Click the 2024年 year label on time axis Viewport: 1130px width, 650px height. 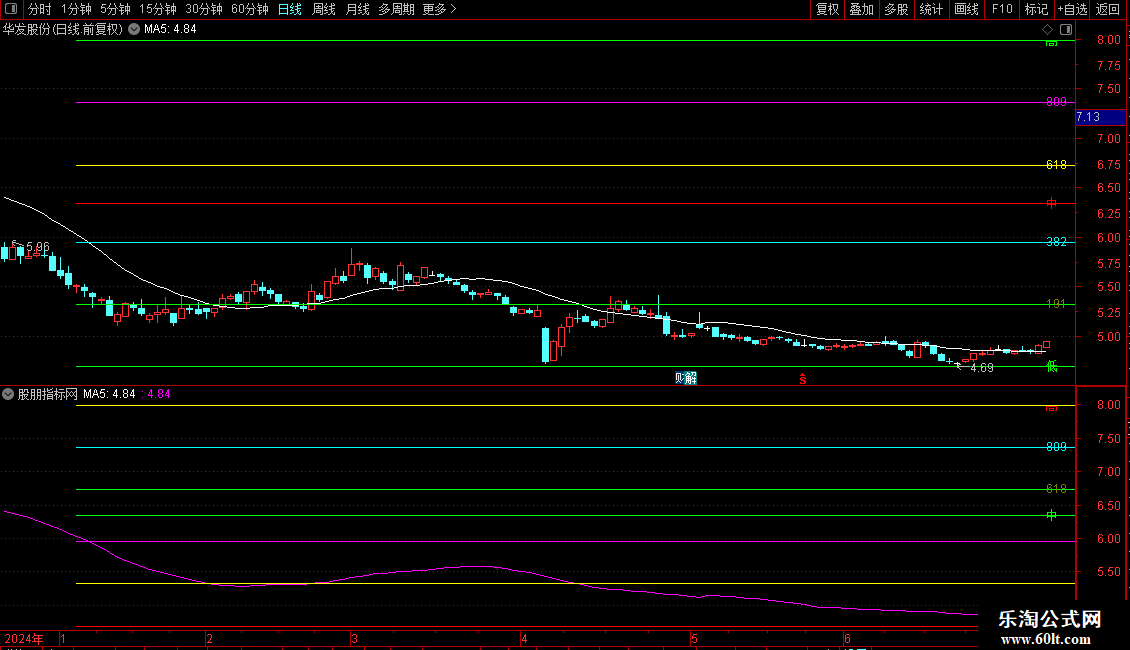24,639
